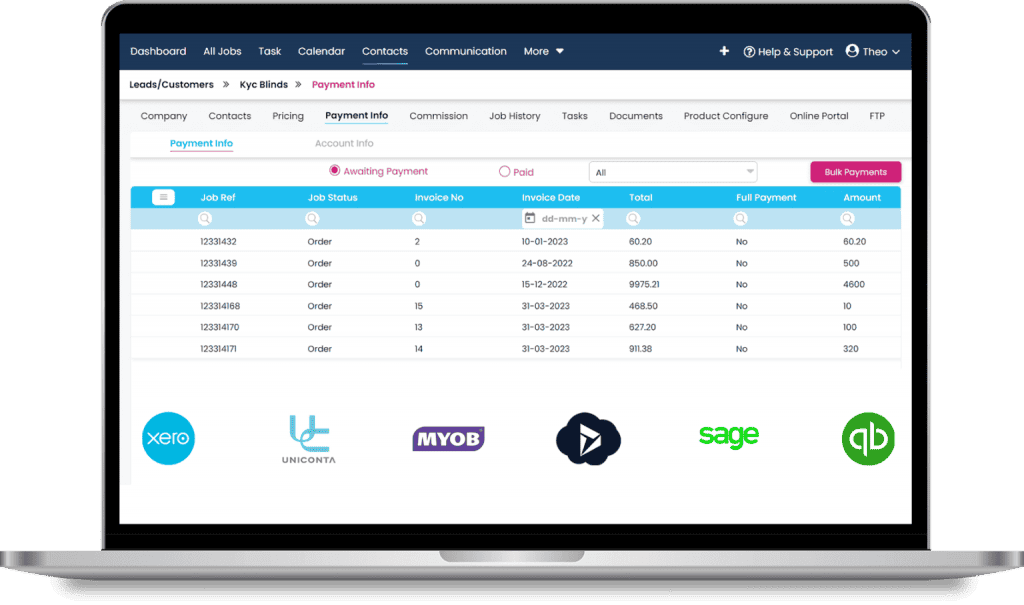Select the Paid radio button
Screen dimensions: 1024x605
tap(504, 172)
